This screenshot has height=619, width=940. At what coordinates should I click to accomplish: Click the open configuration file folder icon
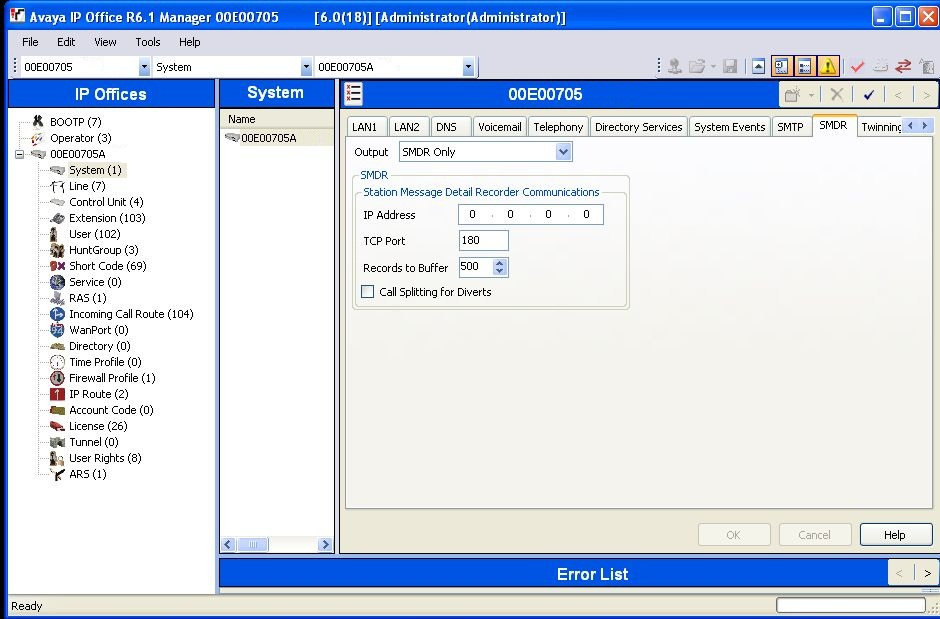coord(697,67)
